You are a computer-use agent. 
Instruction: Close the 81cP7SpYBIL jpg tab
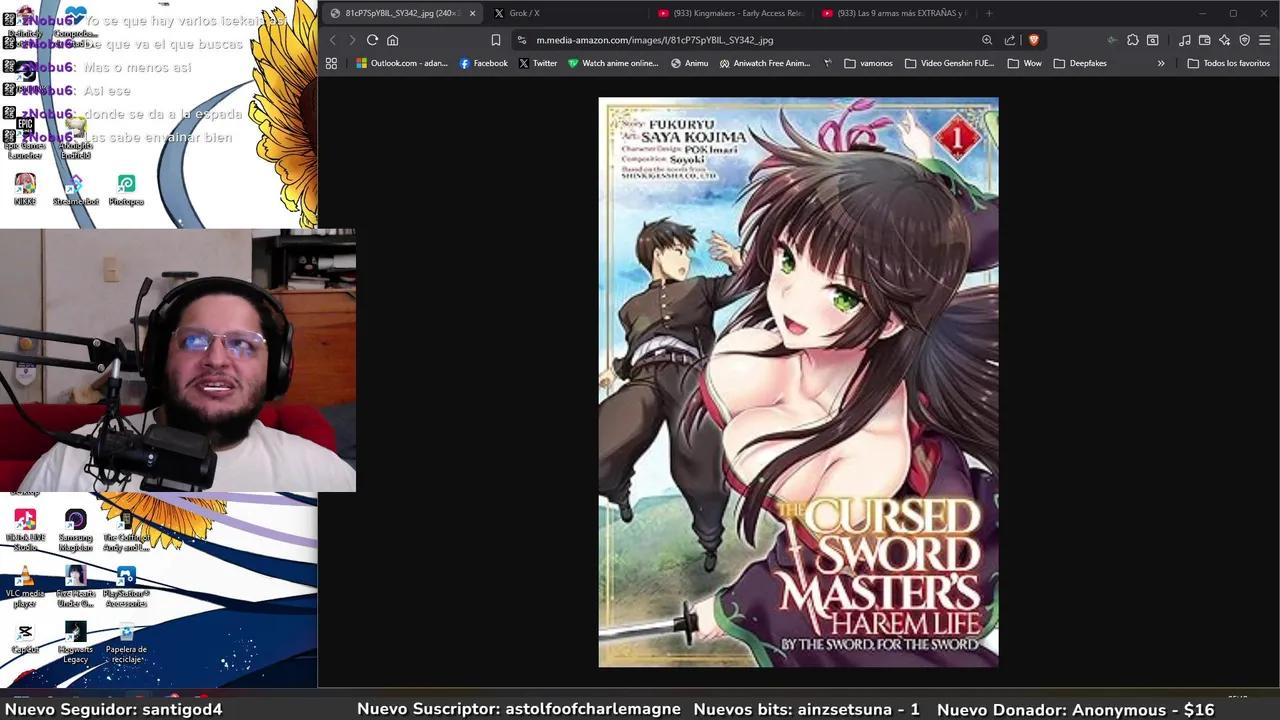tap(472, 13)
